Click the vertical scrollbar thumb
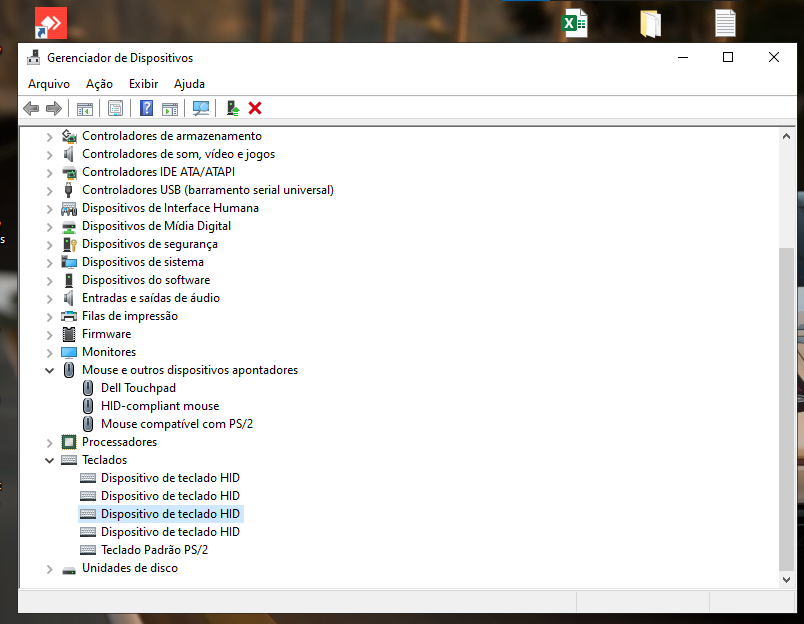804x624 pixels. 786,409
